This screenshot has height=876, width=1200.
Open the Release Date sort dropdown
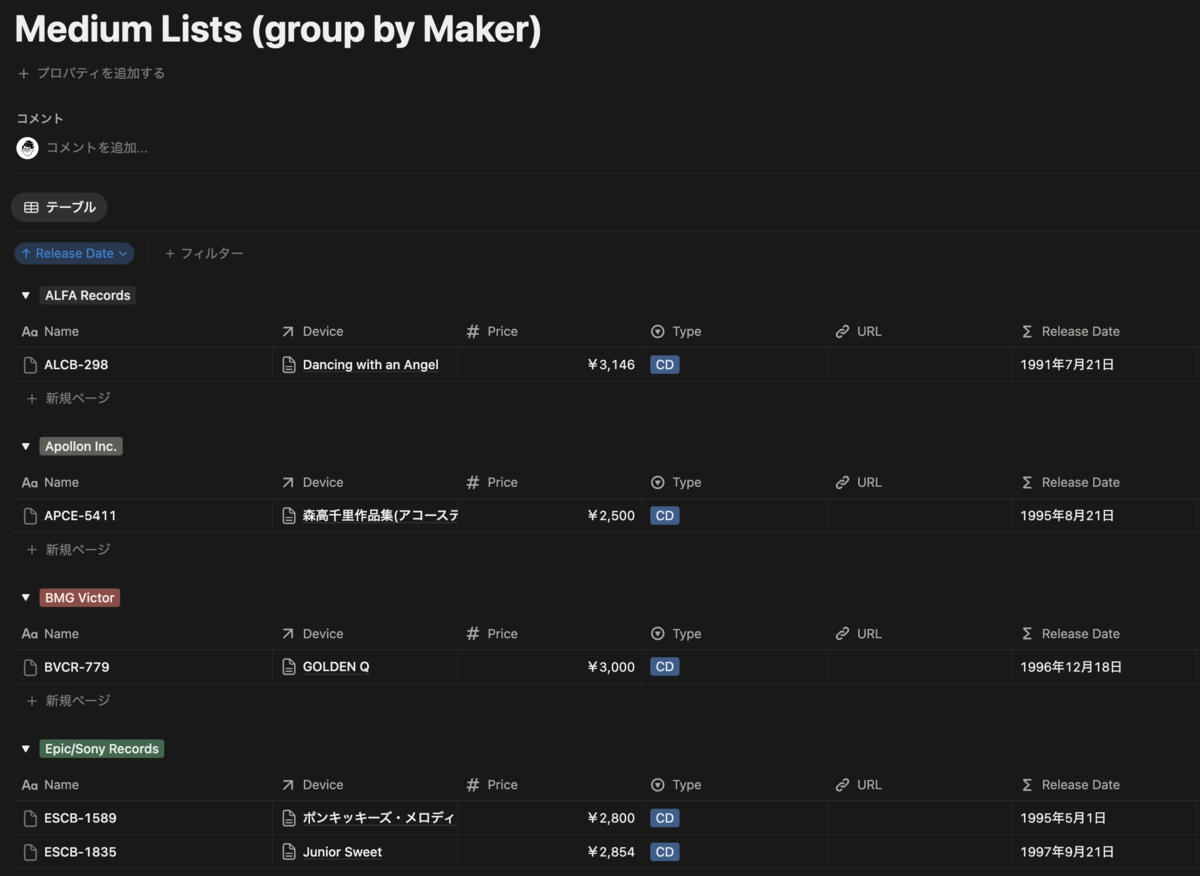(75, 254)
